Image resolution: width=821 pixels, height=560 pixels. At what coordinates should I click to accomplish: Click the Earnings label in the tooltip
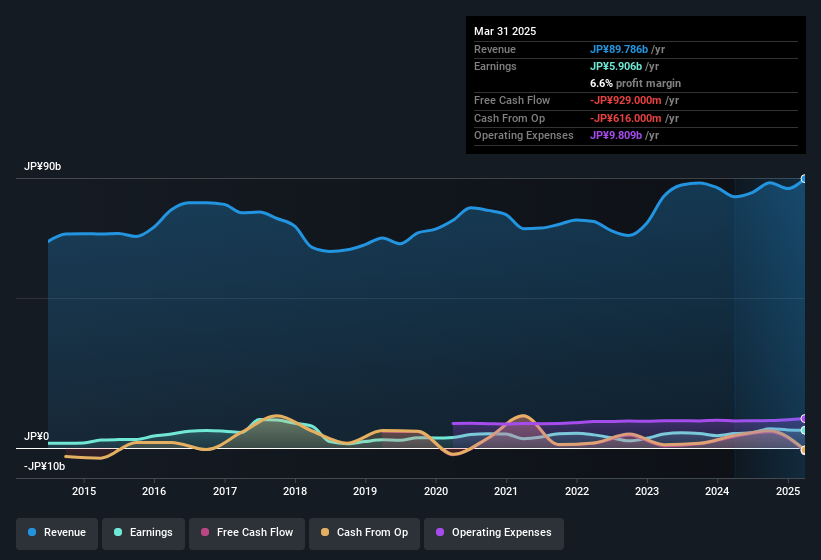point(495,66)
